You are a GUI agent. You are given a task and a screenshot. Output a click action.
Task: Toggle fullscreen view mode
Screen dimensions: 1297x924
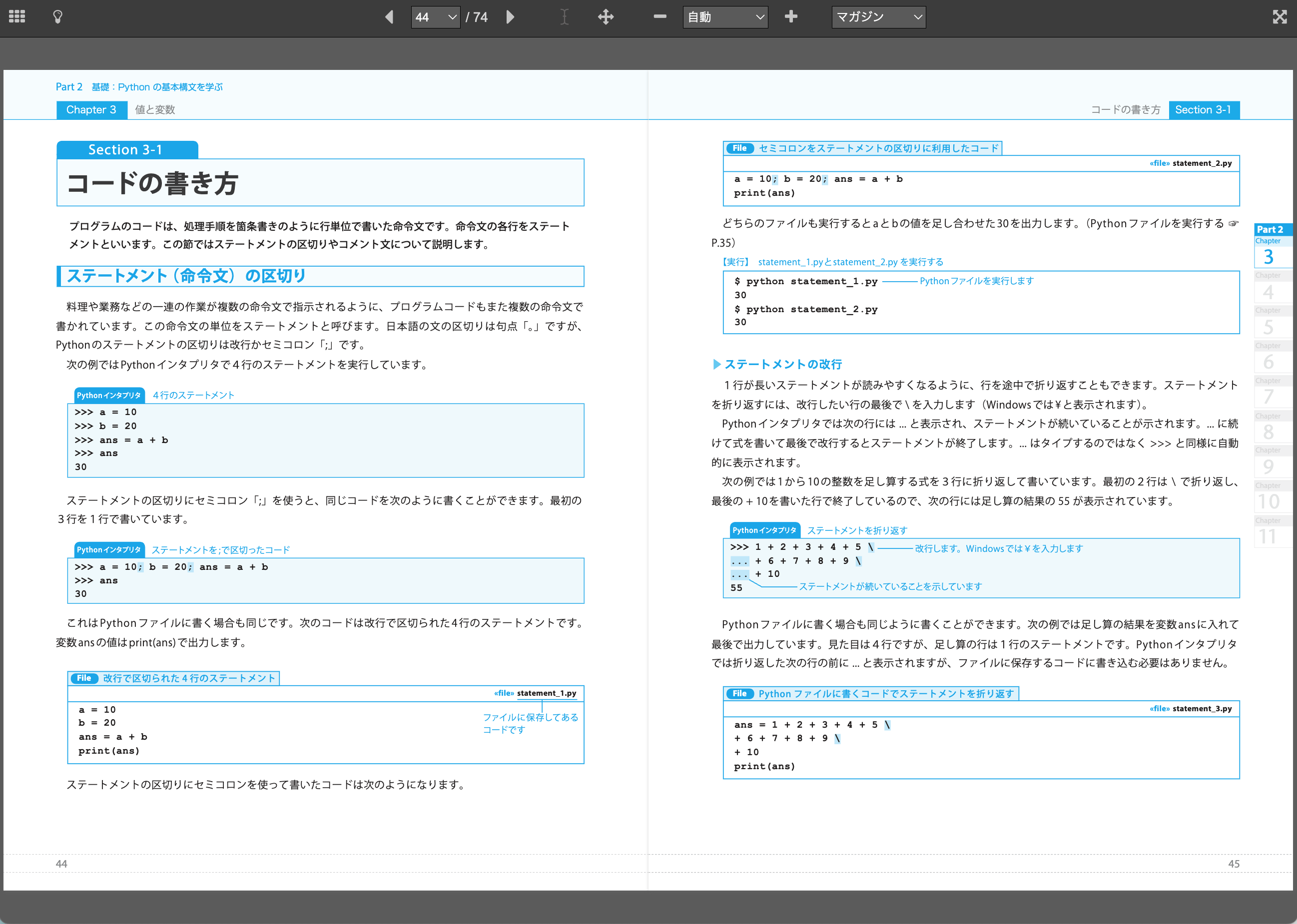1279,17
